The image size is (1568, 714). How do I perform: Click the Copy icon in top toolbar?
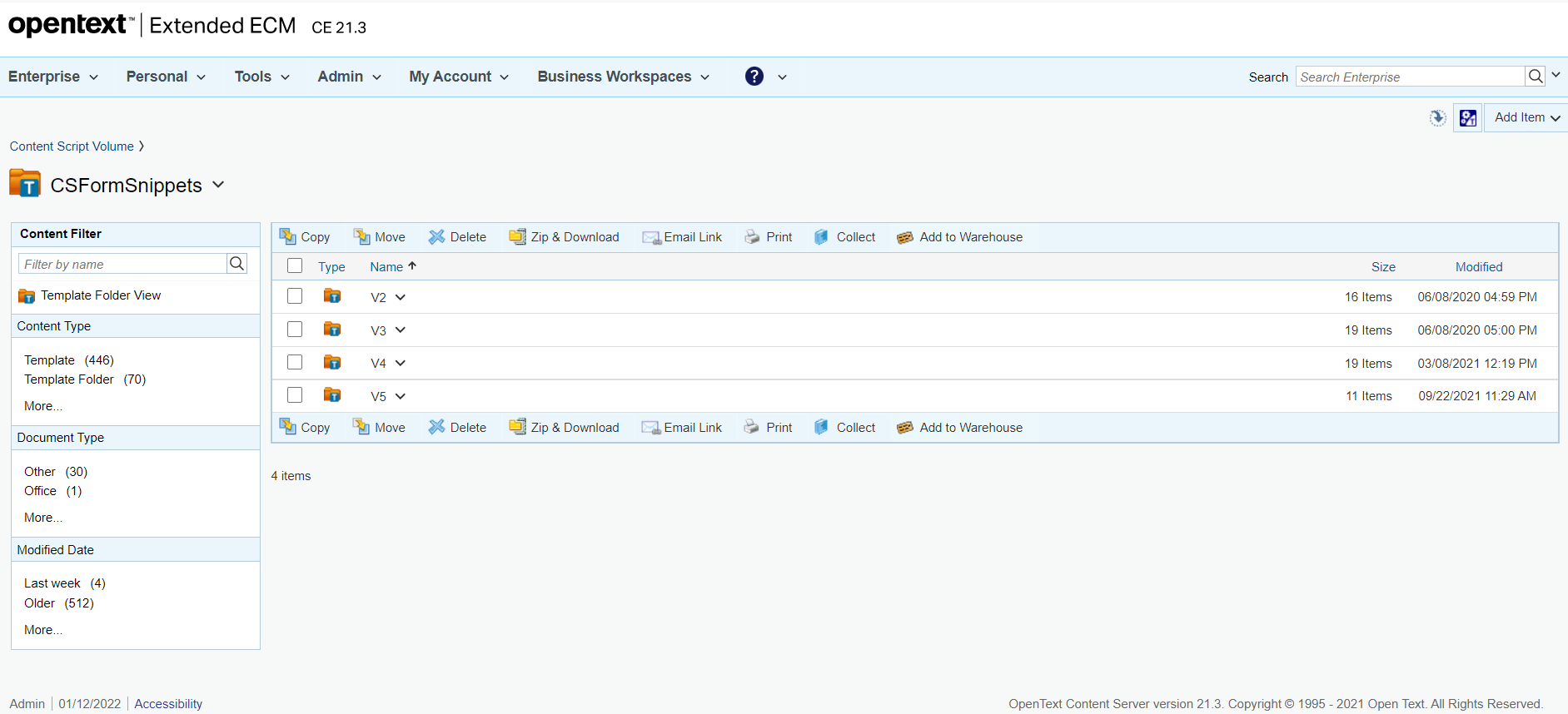288,236
